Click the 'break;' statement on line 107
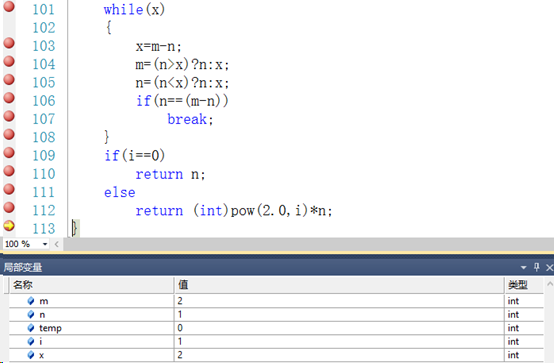The image size is (554, 363). tap(190, 119)
